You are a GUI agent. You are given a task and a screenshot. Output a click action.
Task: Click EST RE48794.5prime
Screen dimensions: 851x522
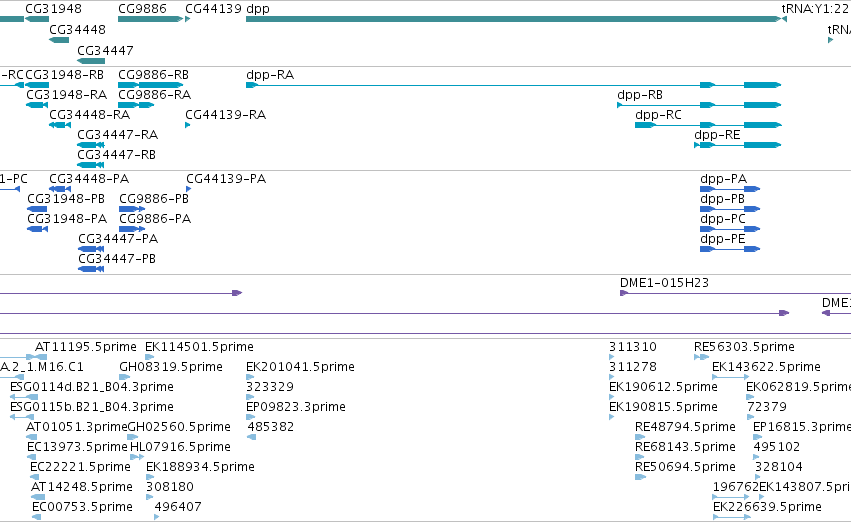[x=640, y=438]
